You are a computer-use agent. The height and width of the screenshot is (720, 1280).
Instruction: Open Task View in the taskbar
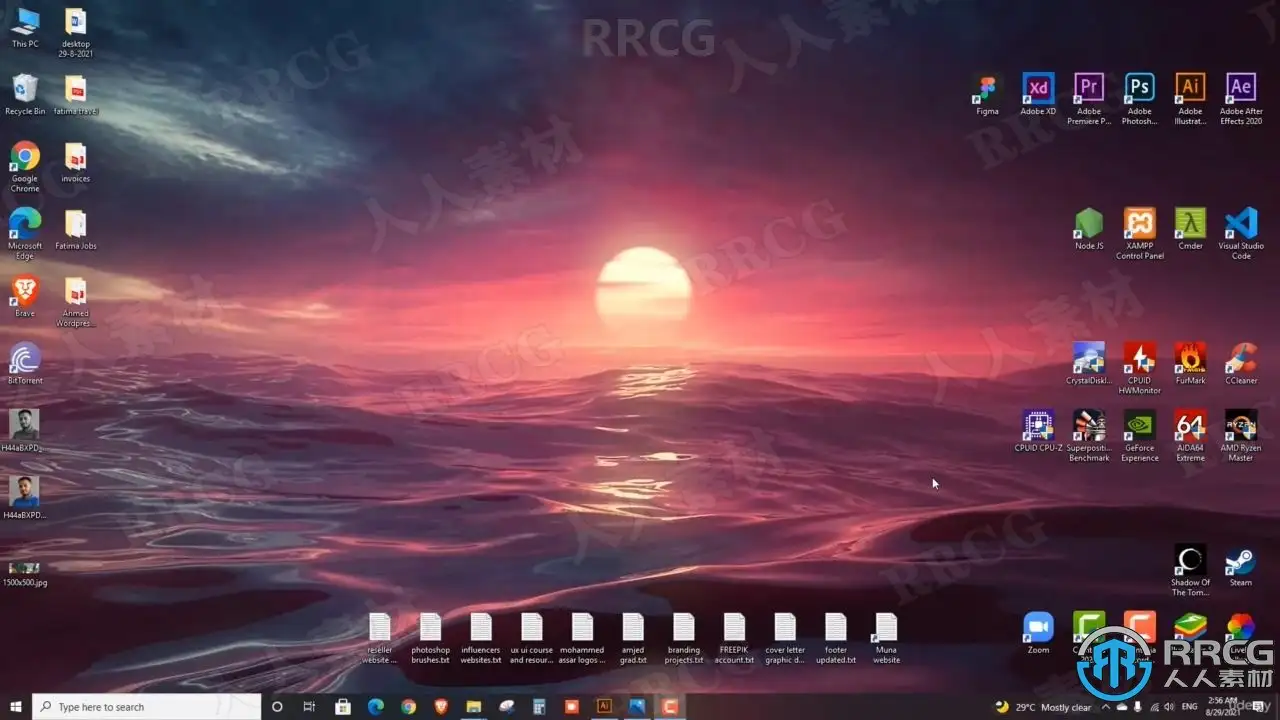pyautogui.click(x=310, y=707)
